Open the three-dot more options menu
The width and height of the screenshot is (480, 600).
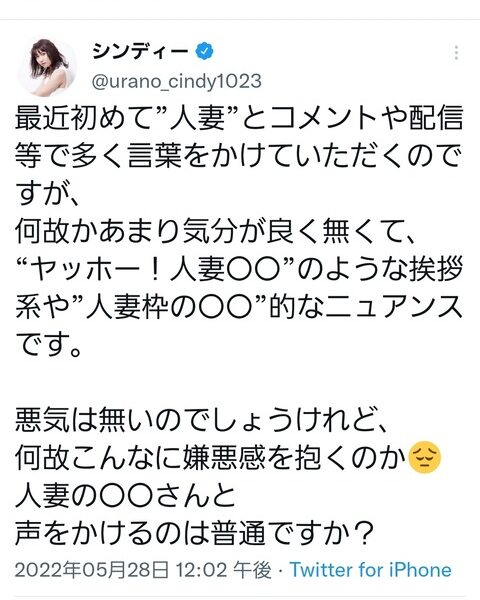pos(456,53)
